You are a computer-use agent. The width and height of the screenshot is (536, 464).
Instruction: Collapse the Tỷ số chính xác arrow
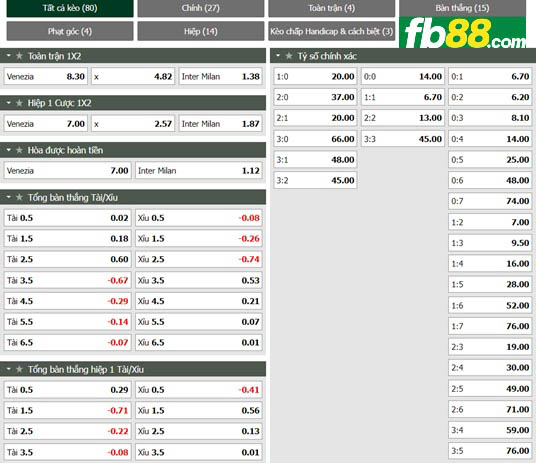(x=278, y=55)
